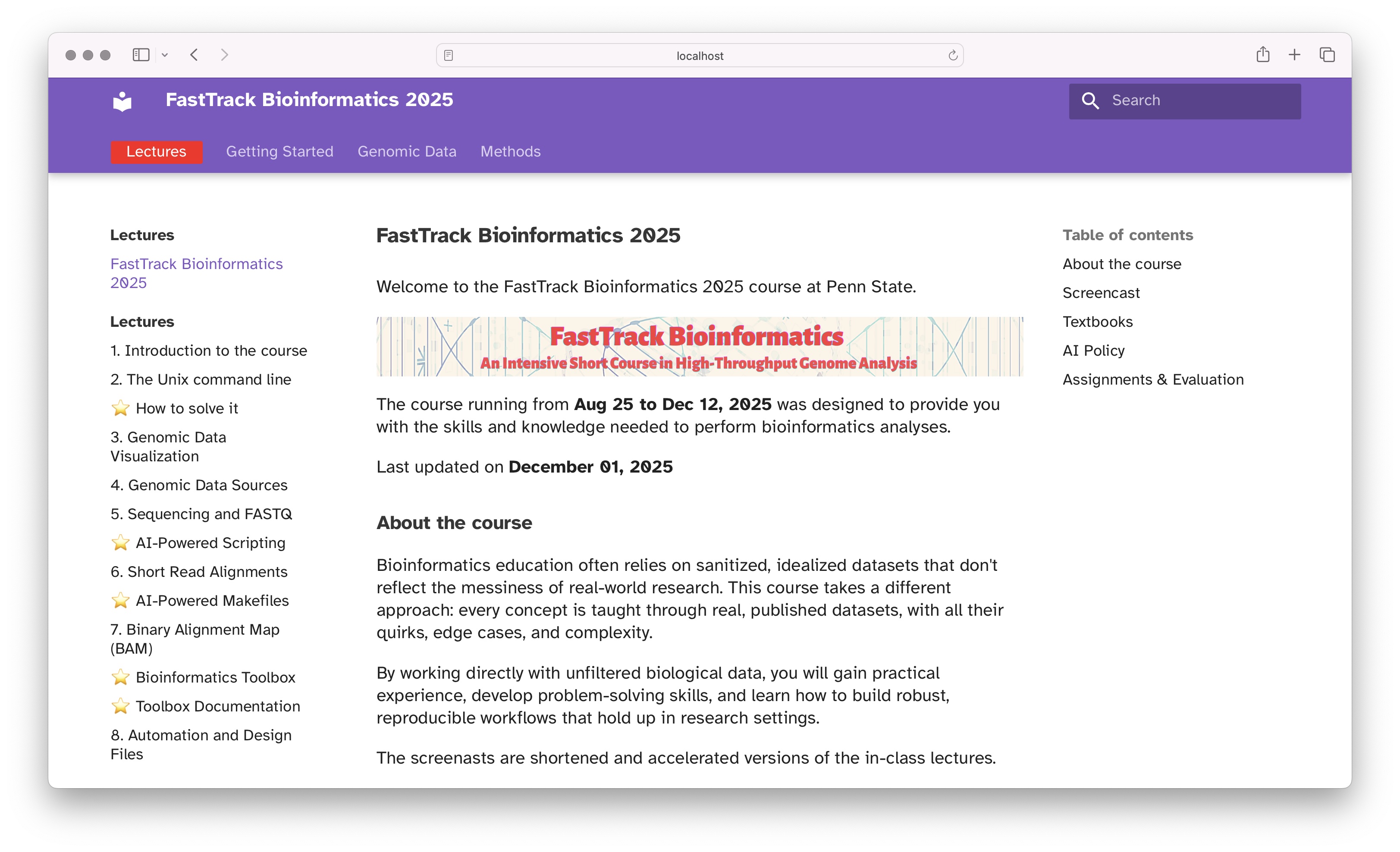Switch to the Getting Started tab

(279, 152)
